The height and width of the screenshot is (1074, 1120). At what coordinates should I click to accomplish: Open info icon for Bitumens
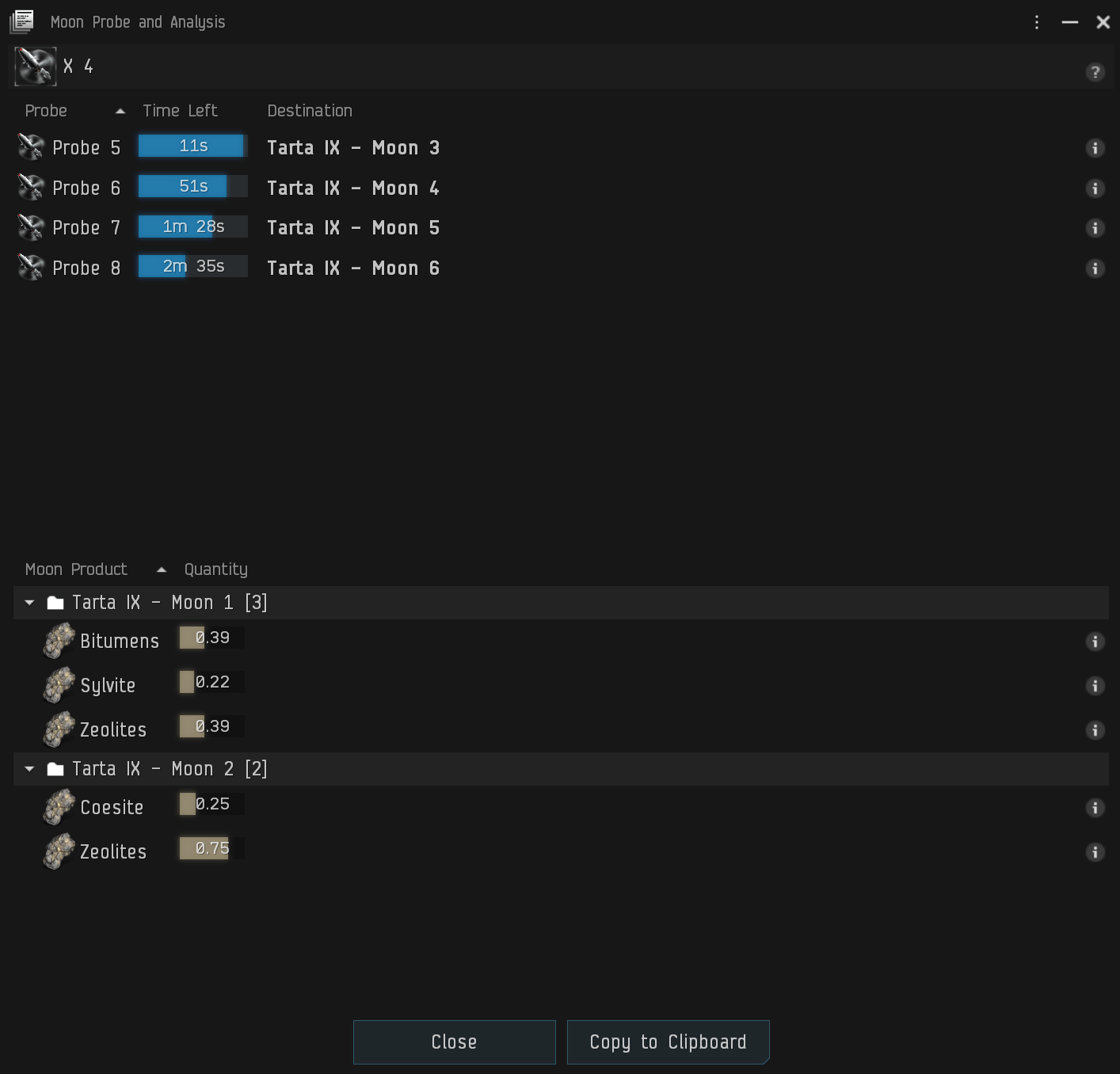coord(1095,642)
